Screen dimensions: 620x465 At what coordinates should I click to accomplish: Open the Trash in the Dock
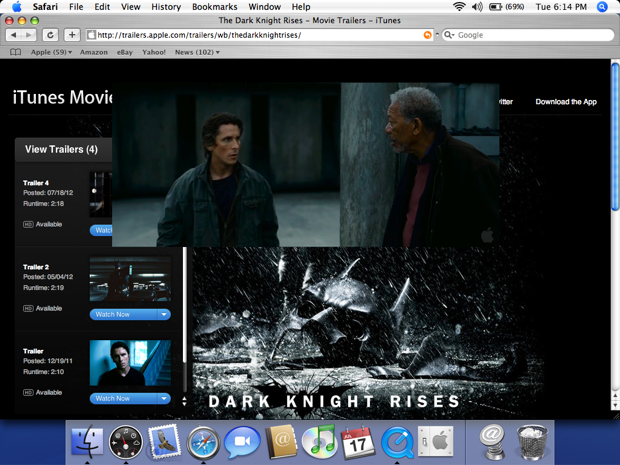pos(533,442)
